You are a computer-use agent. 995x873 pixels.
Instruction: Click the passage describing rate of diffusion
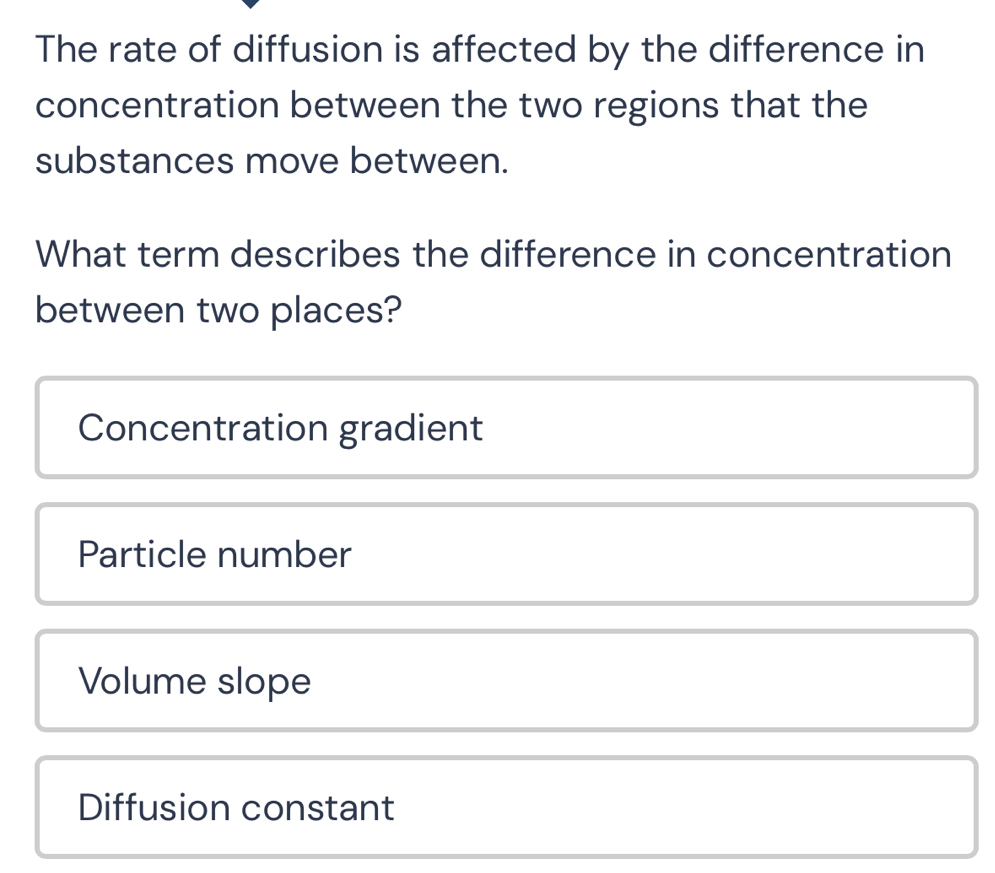point(479,103)
